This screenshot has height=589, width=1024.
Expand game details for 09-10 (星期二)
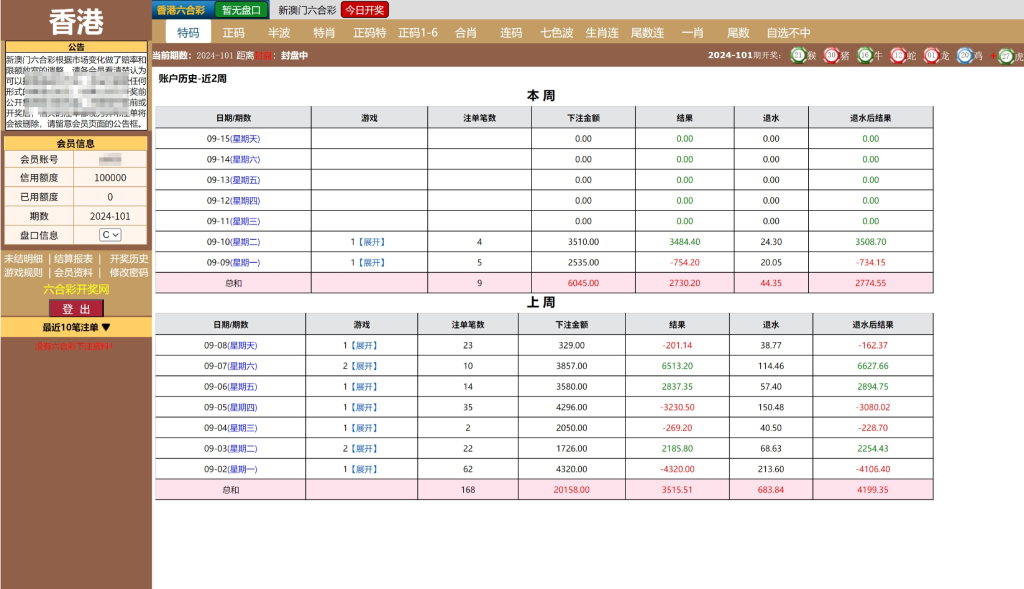372,242
